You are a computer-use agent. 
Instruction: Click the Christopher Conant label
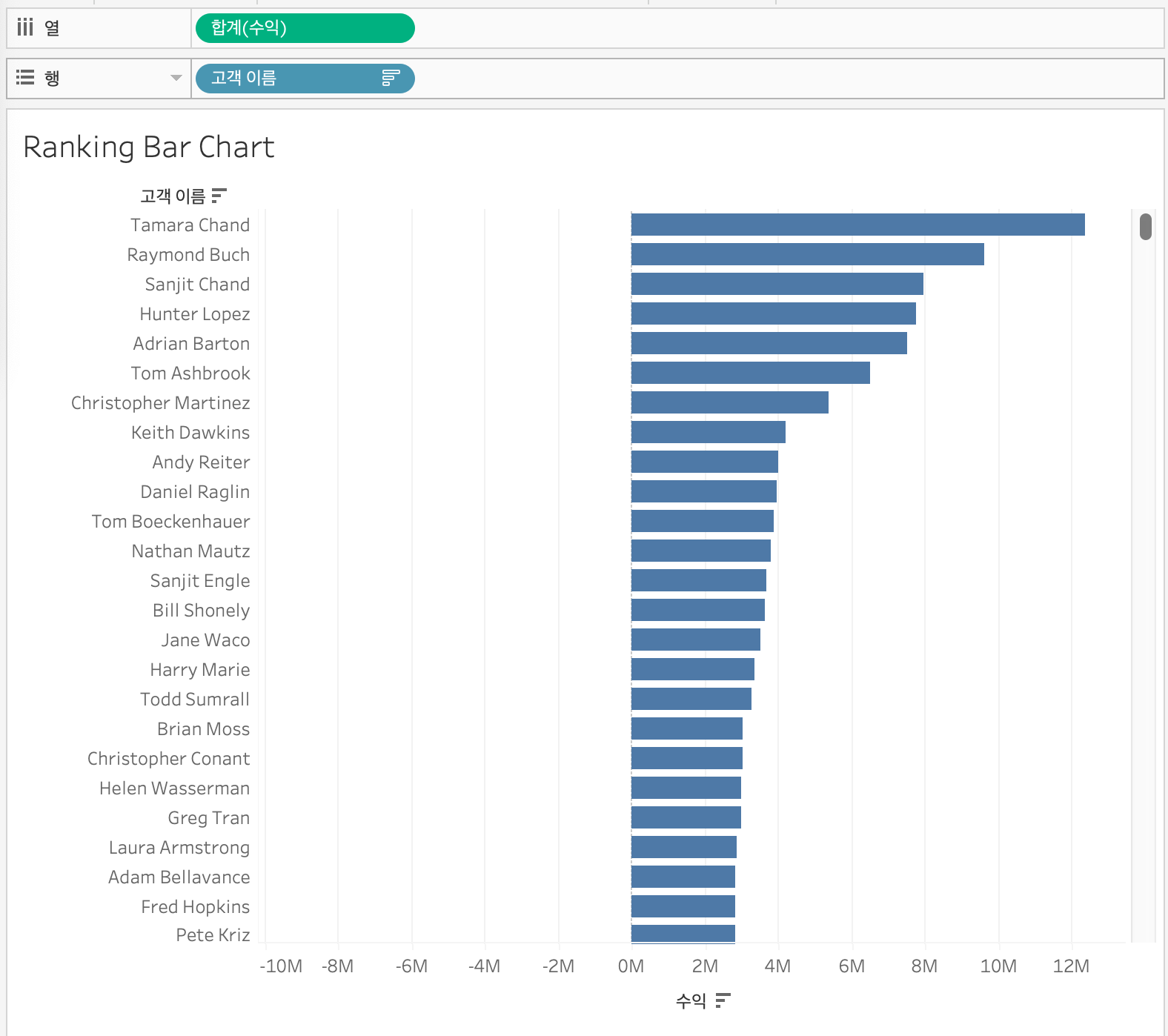[x=168, y=758]
